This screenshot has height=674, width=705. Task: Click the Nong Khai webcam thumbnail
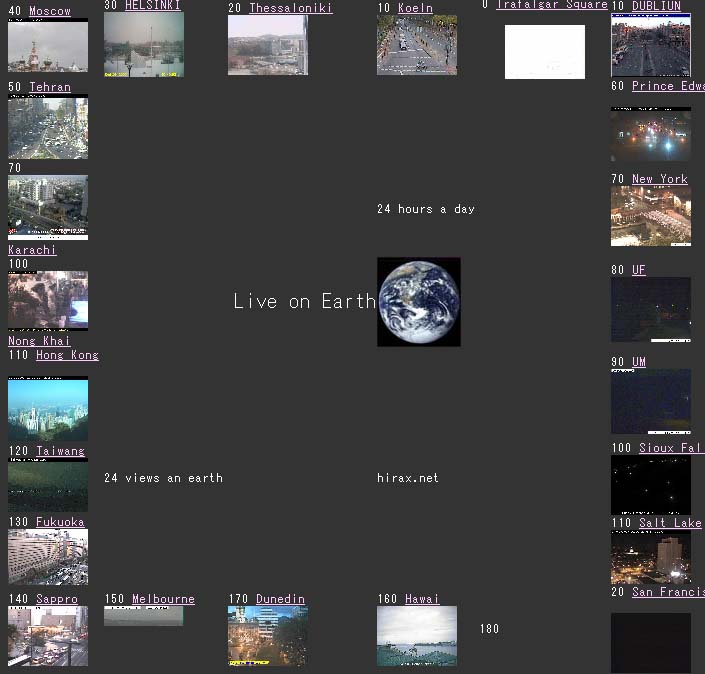pos(47,301)
